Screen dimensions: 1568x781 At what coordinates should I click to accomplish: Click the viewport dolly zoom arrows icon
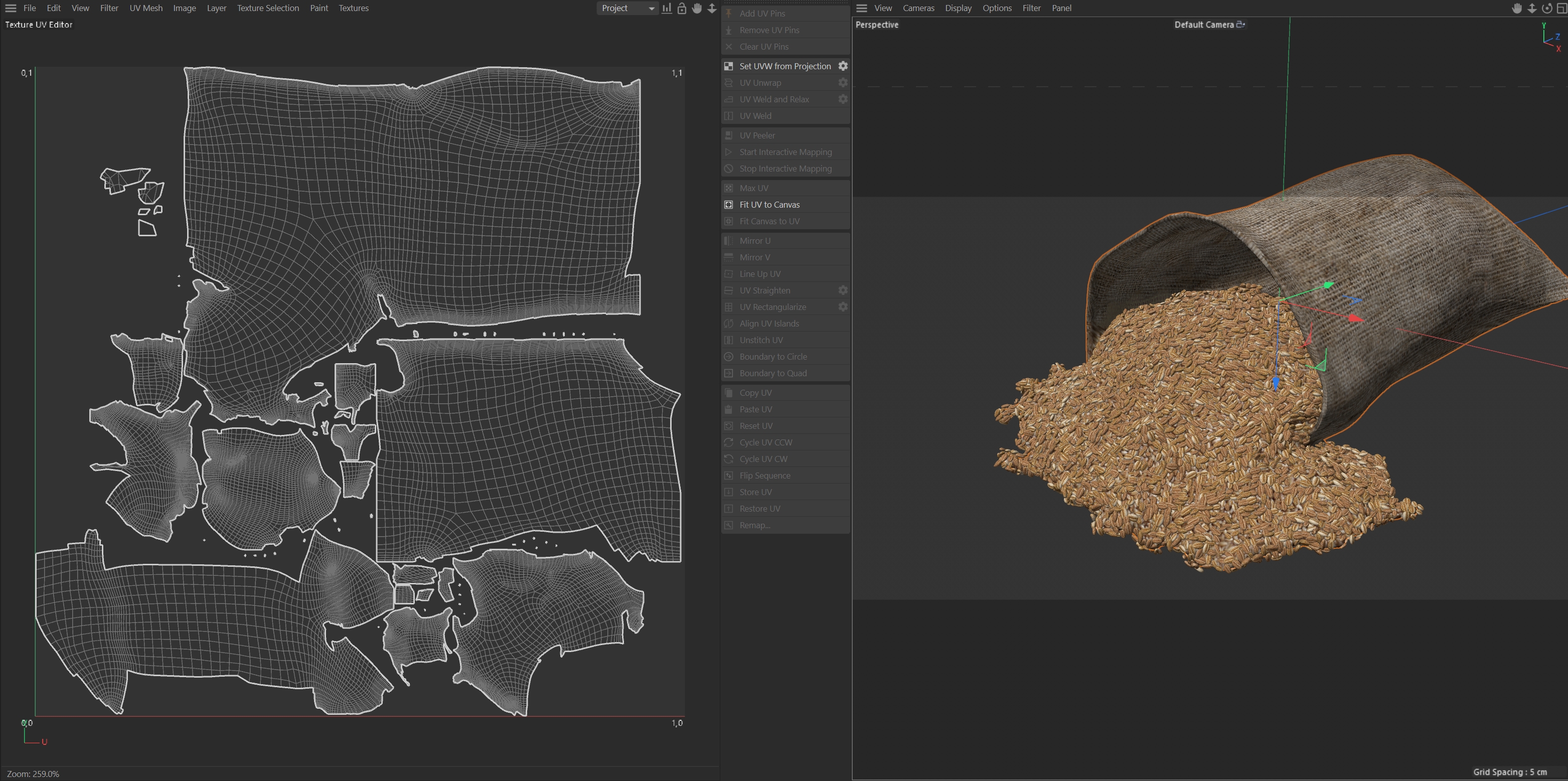point(1532,8)
